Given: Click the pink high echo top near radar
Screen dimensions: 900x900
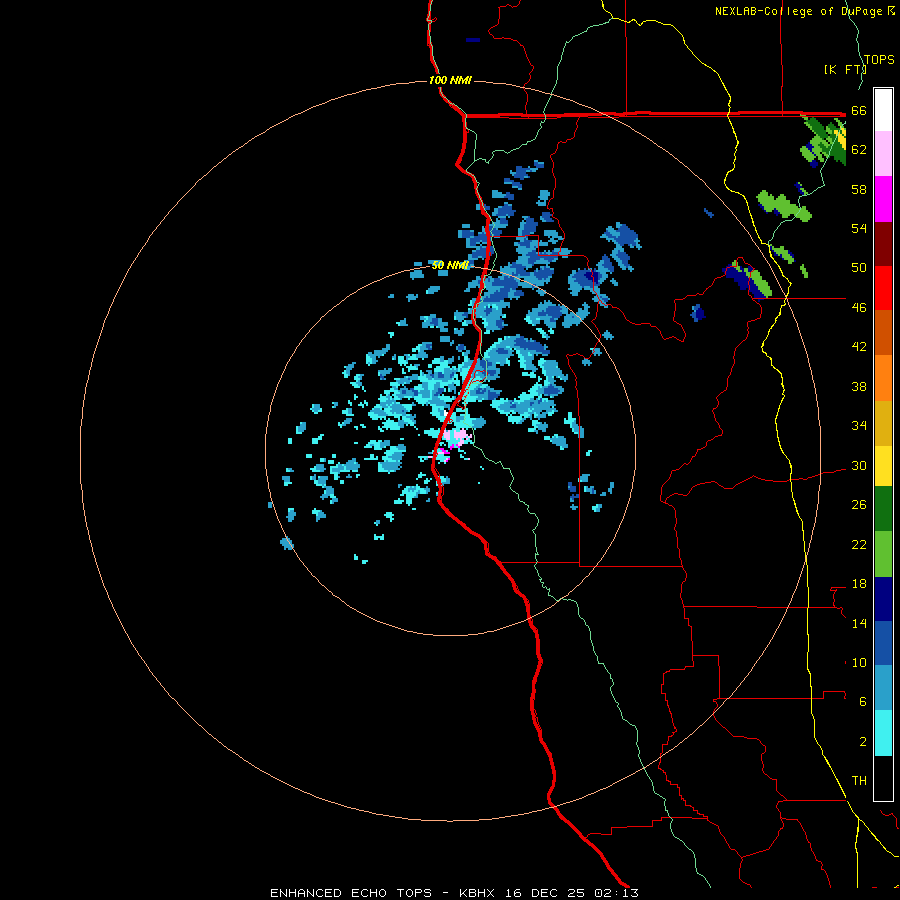Looking at the screenshot, I should [458, 436].
